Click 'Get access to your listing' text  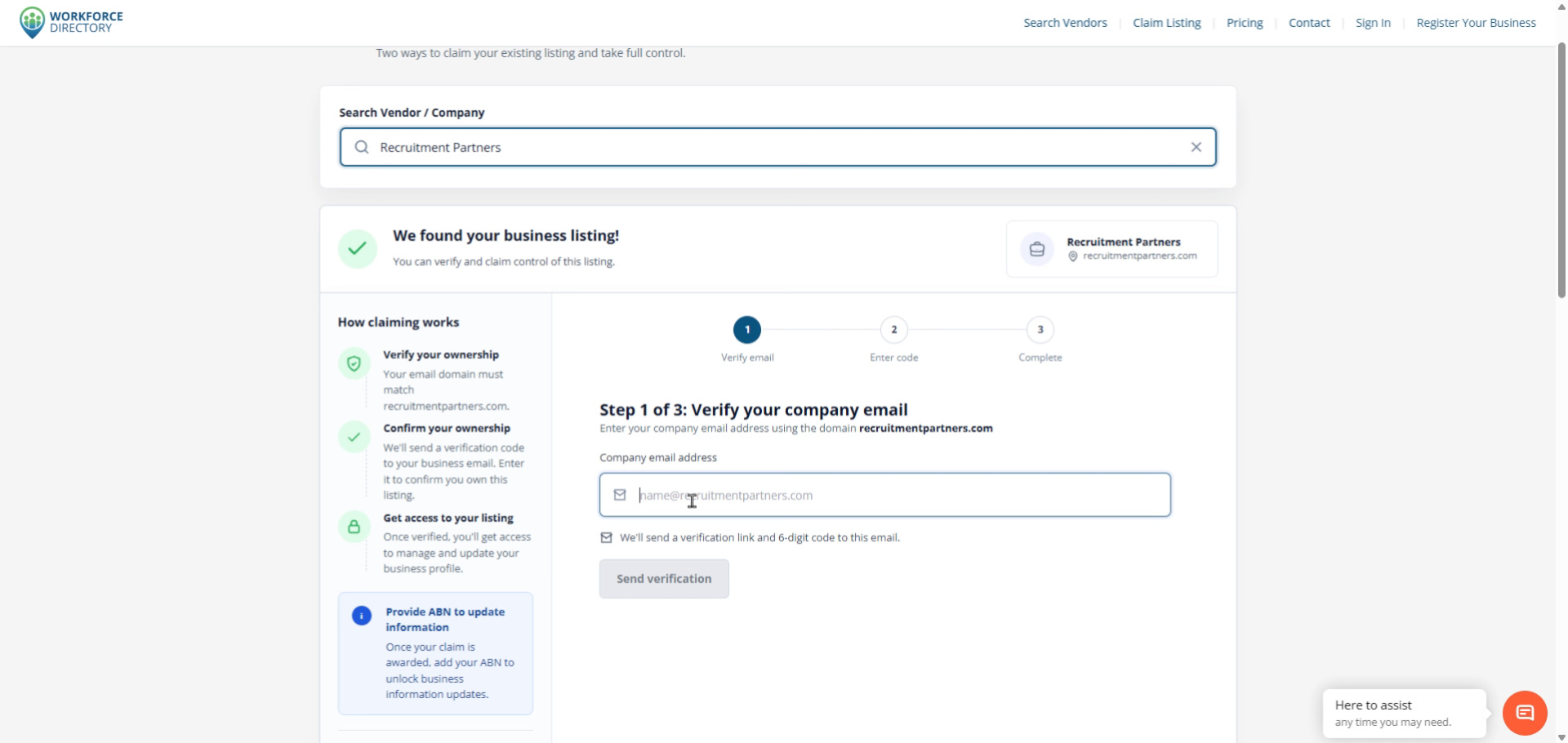click(448, 518)
